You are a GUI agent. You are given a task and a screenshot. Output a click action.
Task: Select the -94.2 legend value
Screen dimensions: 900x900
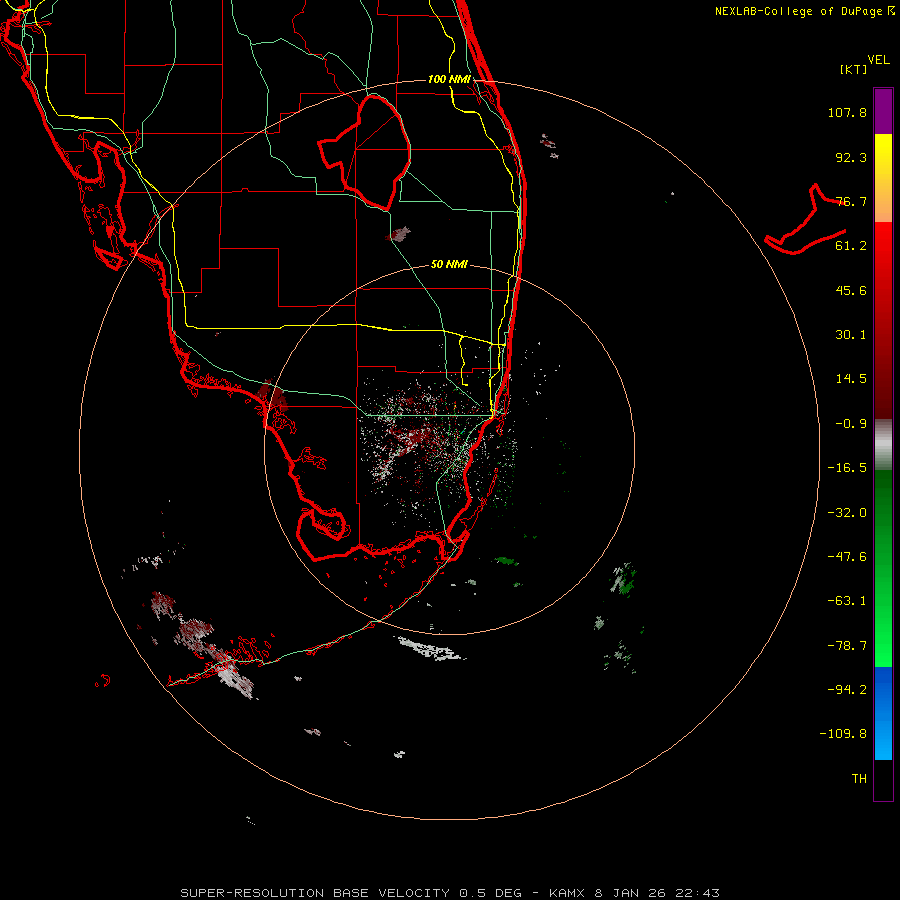(847, 689)
